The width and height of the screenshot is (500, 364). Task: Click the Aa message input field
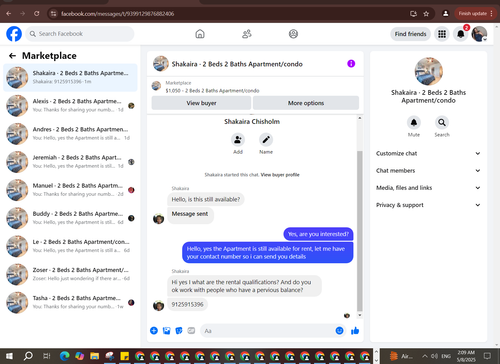click(273, 331)
